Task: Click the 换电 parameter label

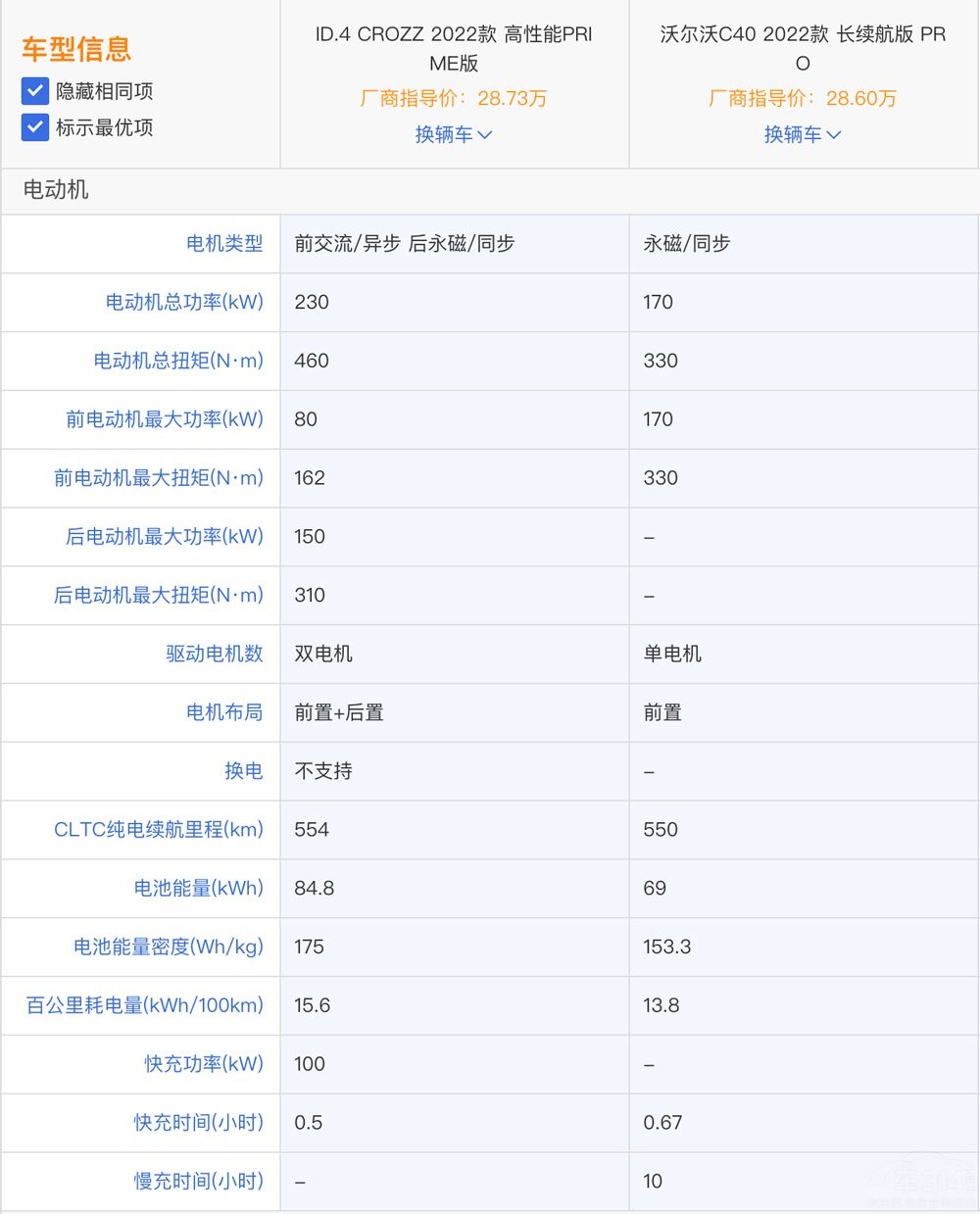Action: (244, 771)
